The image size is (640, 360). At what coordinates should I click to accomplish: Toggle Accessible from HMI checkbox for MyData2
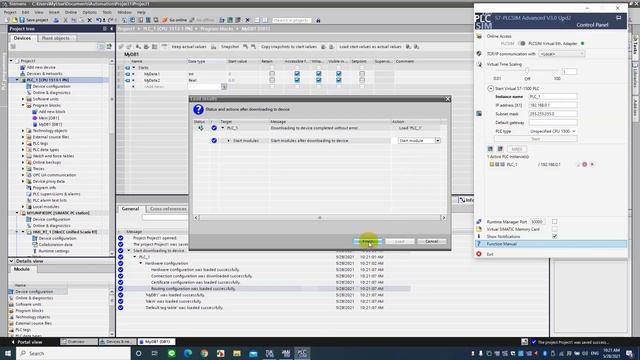click(x=297, y=80)
